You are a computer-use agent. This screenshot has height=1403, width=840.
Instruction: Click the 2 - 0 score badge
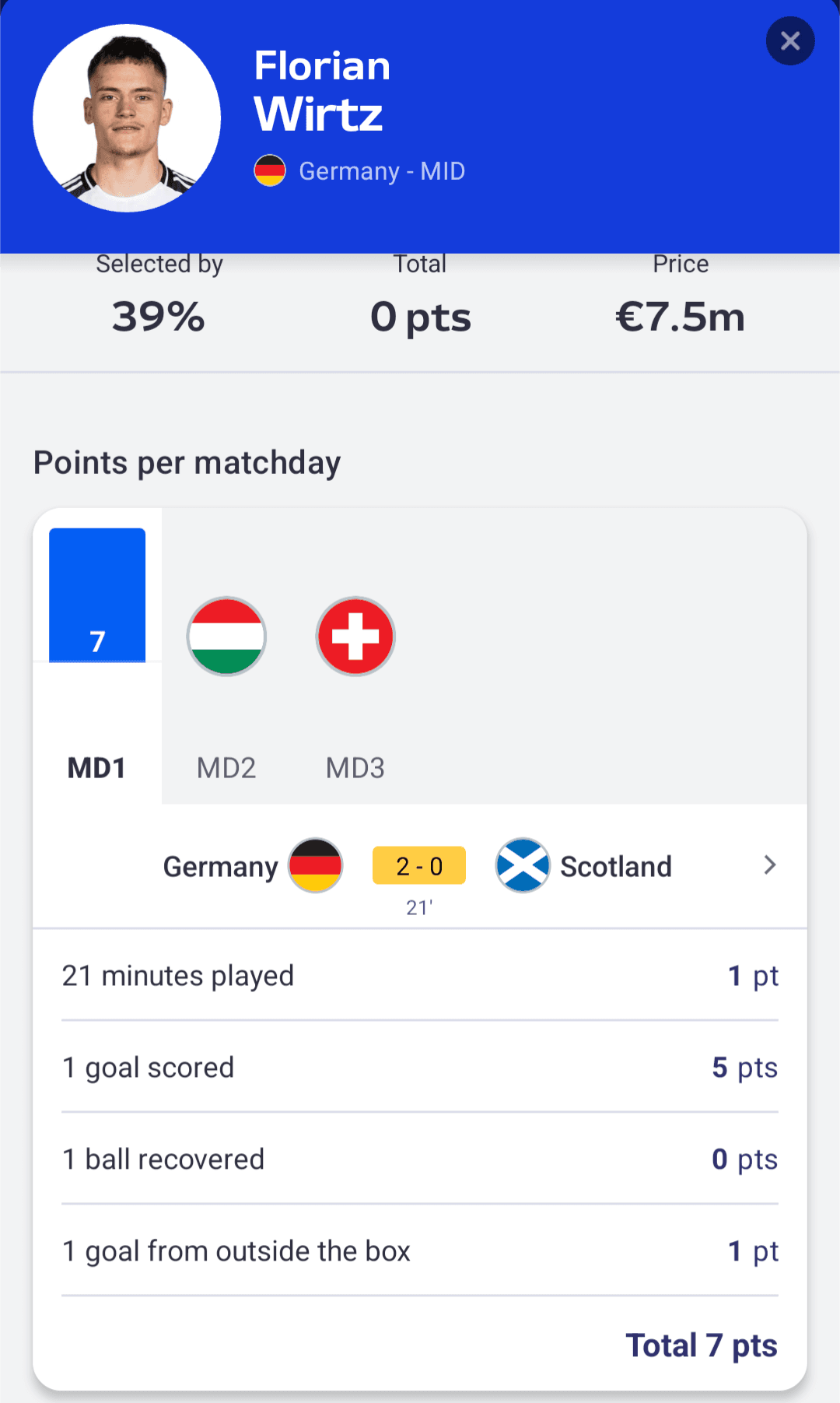pyautogui.click(x=419, y=865)
